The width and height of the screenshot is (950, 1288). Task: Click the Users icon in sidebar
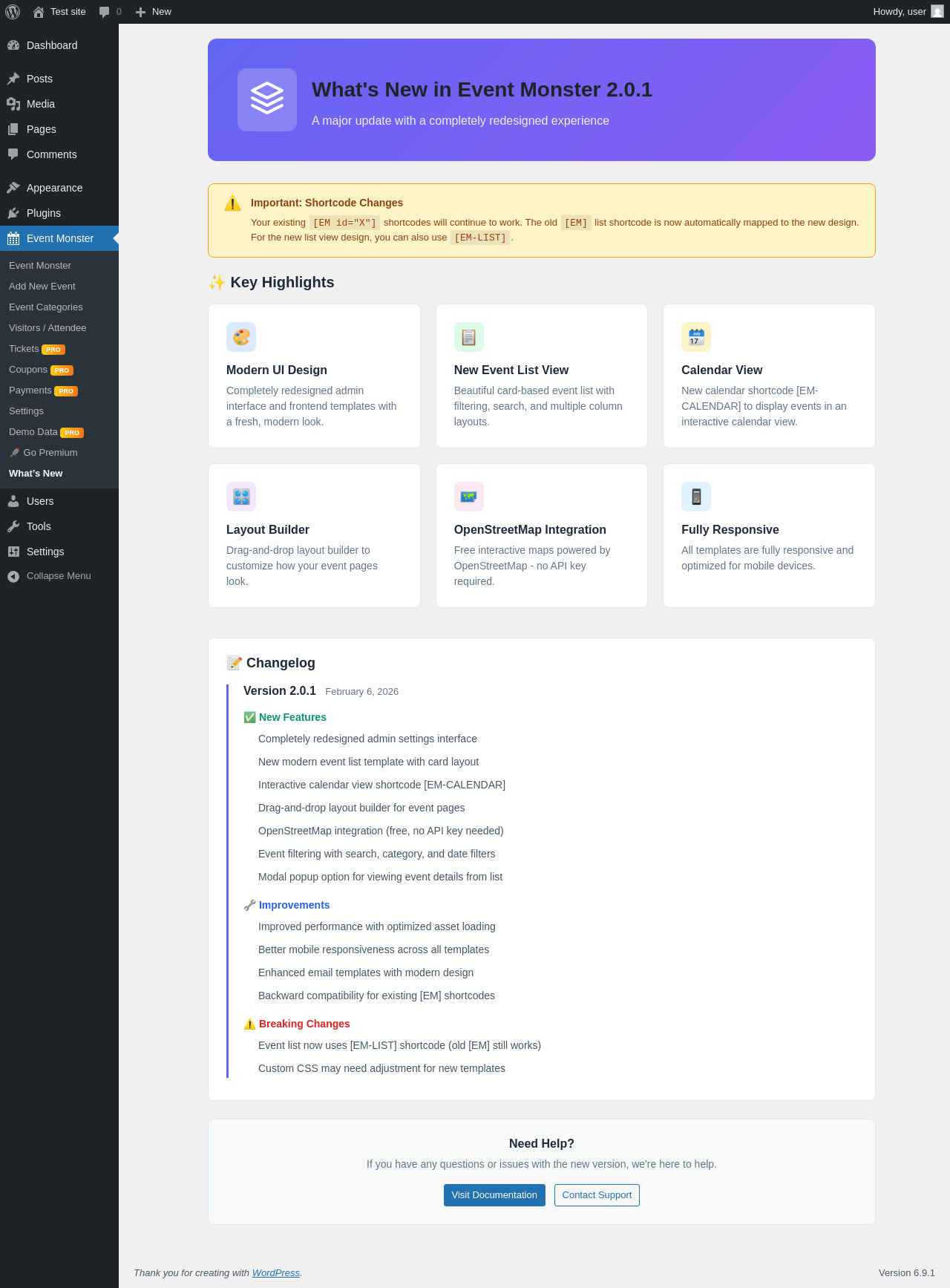(13, 501)
